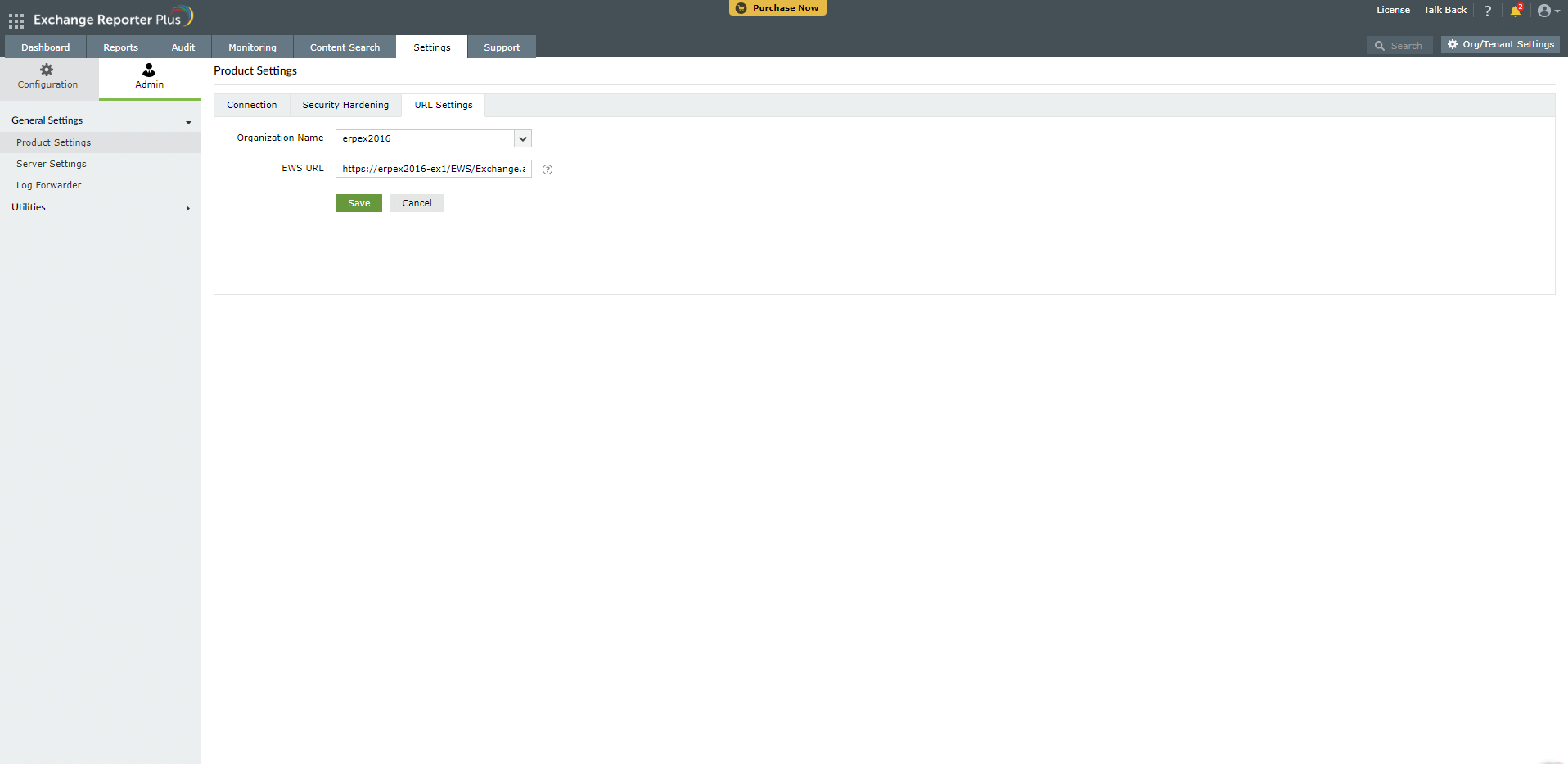
Task: Switch to the Support tab
Action: (502, 47)
